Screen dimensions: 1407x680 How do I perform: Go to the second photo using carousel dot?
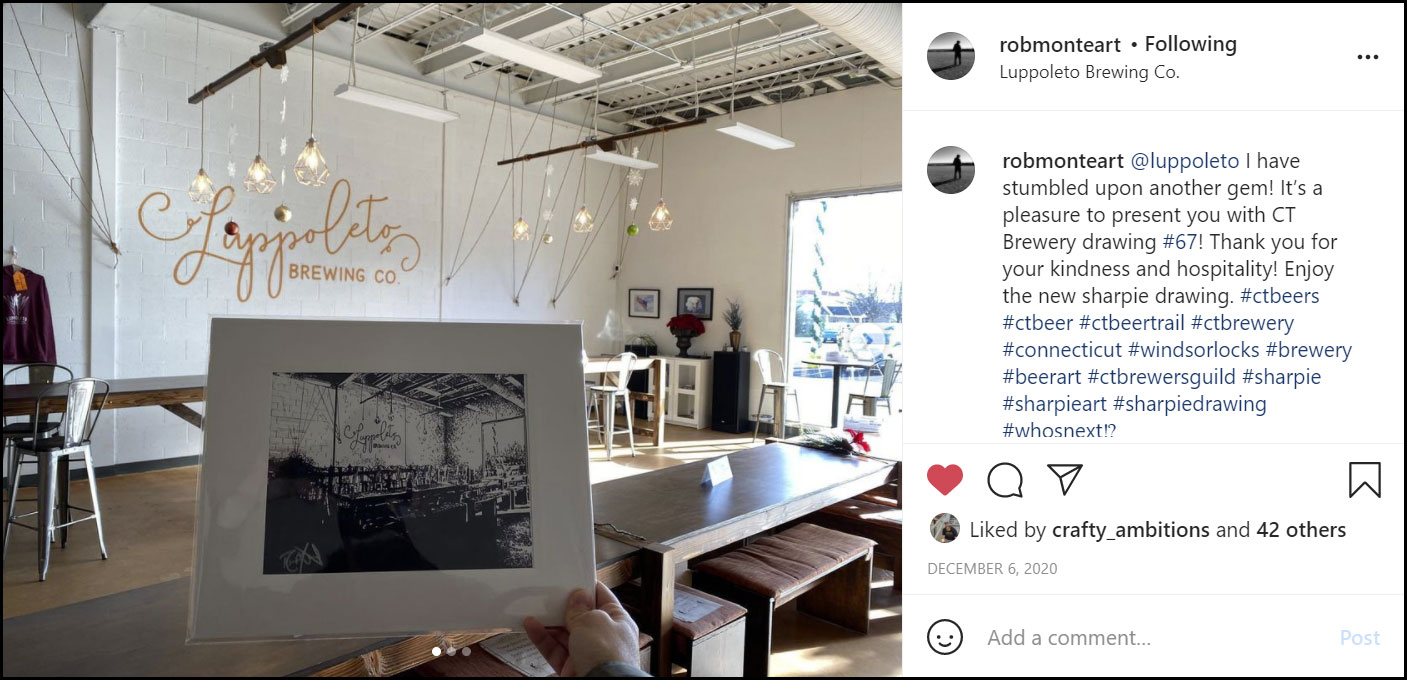[451, 651]
